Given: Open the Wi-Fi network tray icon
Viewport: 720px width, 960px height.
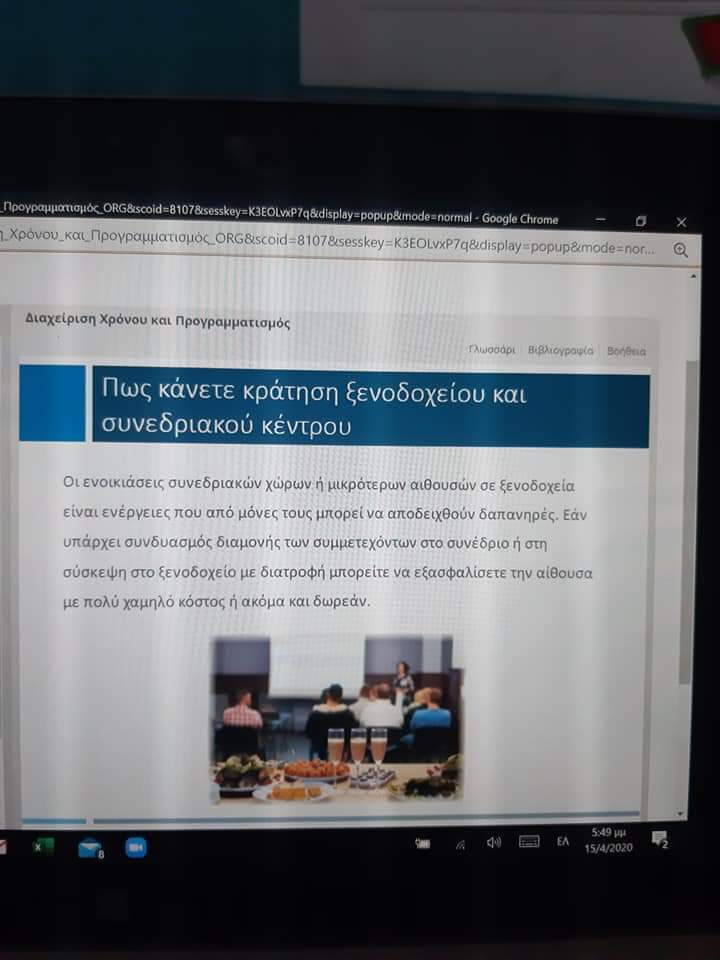Looking at the screenshot, I should point(460,844).
